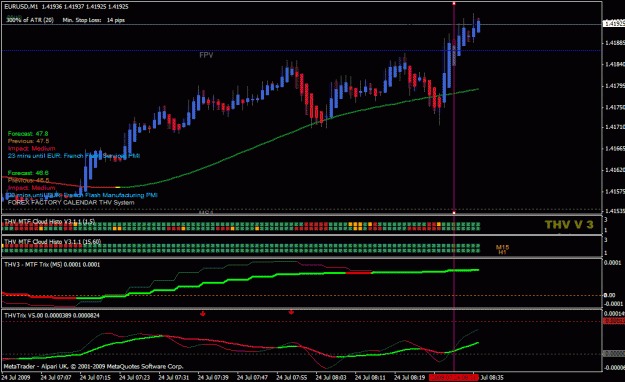This screenshot has width=625, height=382.
Task: Click the 'Jul 08:35' time label
Action: click(492, 377)
